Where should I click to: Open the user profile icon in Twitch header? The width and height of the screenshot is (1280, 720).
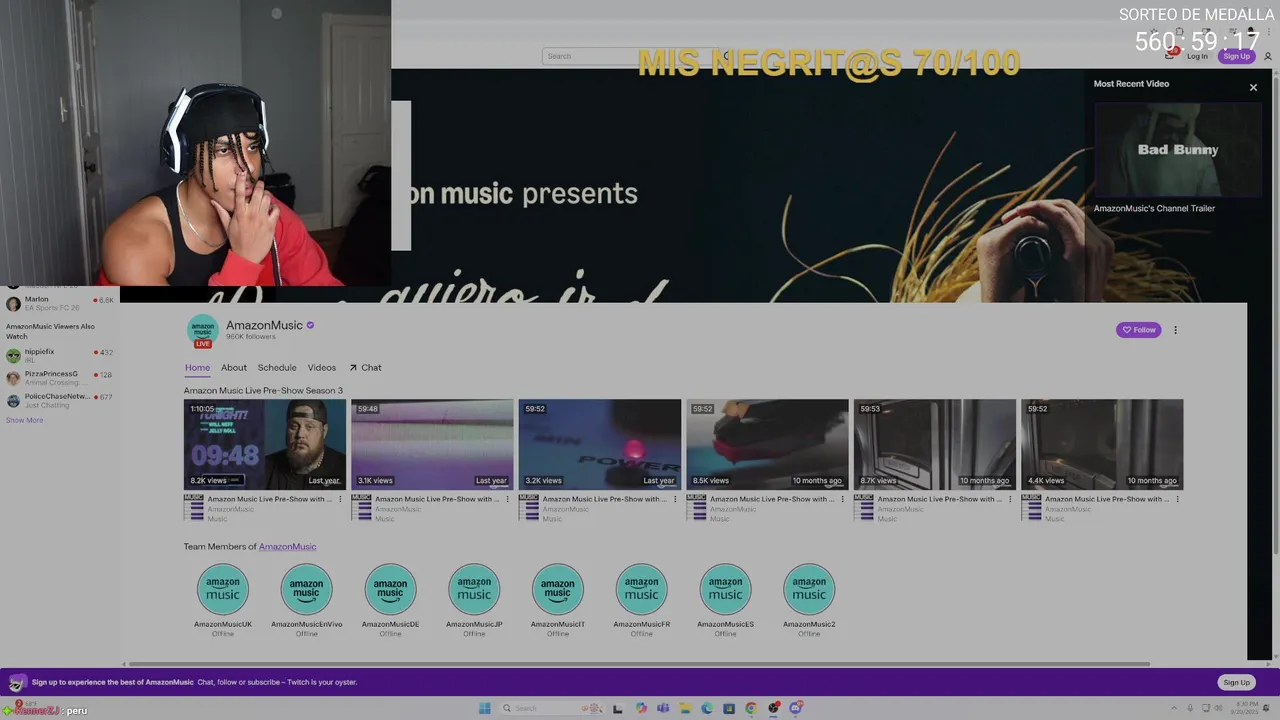pyautogui.click(x=1268, y=56)
